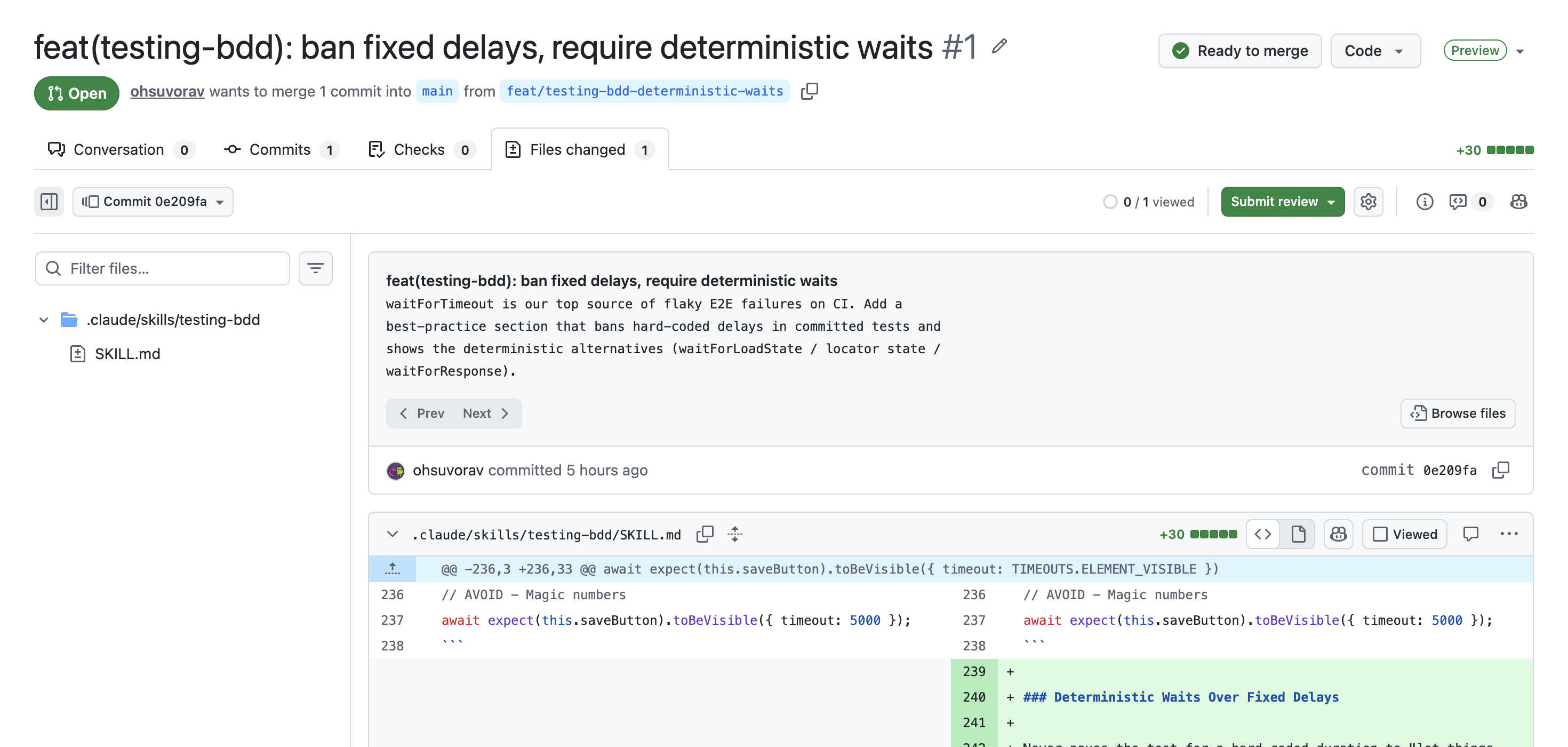
Task: Open the Submit review dropdown
Action: click(x=1283, y=202)
